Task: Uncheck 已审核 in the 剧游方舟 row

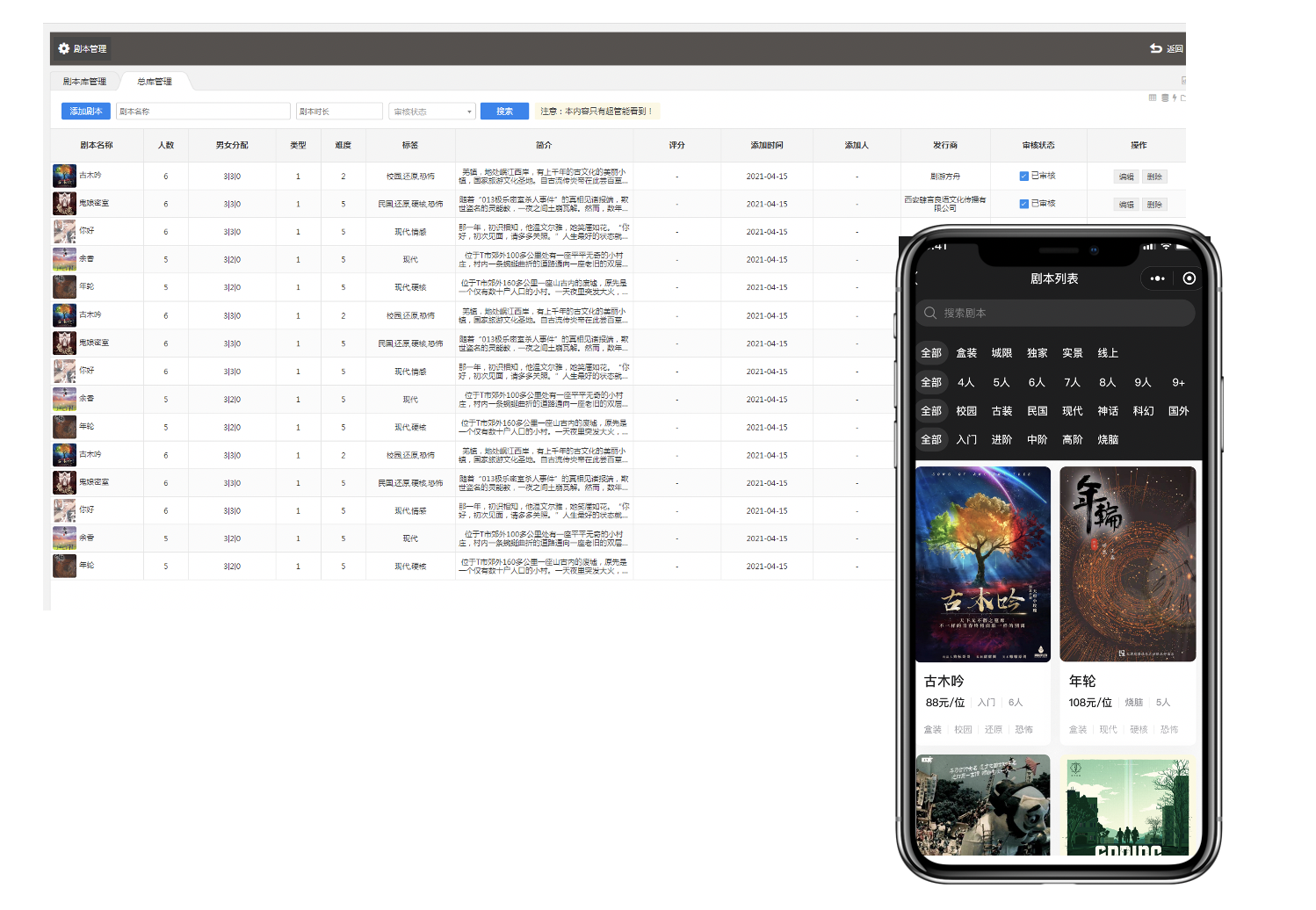Action: [1023, 176]
